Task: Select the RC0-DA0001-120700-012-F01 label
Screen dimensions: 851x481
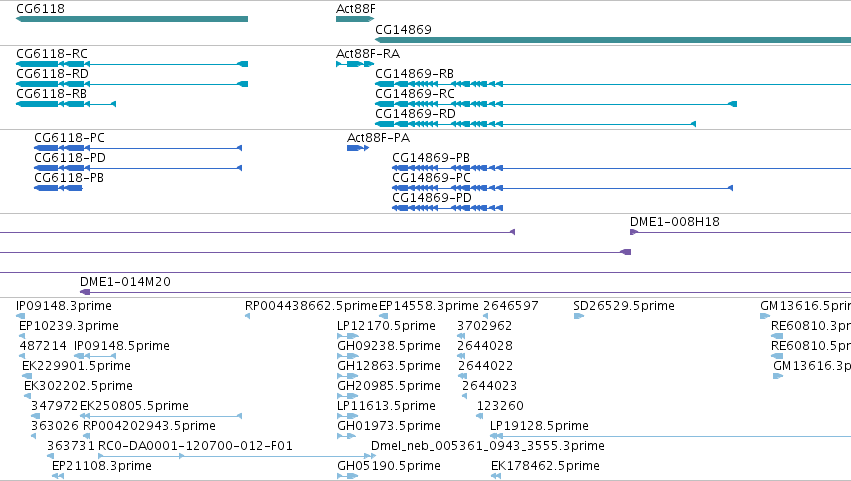Action: 195,446
